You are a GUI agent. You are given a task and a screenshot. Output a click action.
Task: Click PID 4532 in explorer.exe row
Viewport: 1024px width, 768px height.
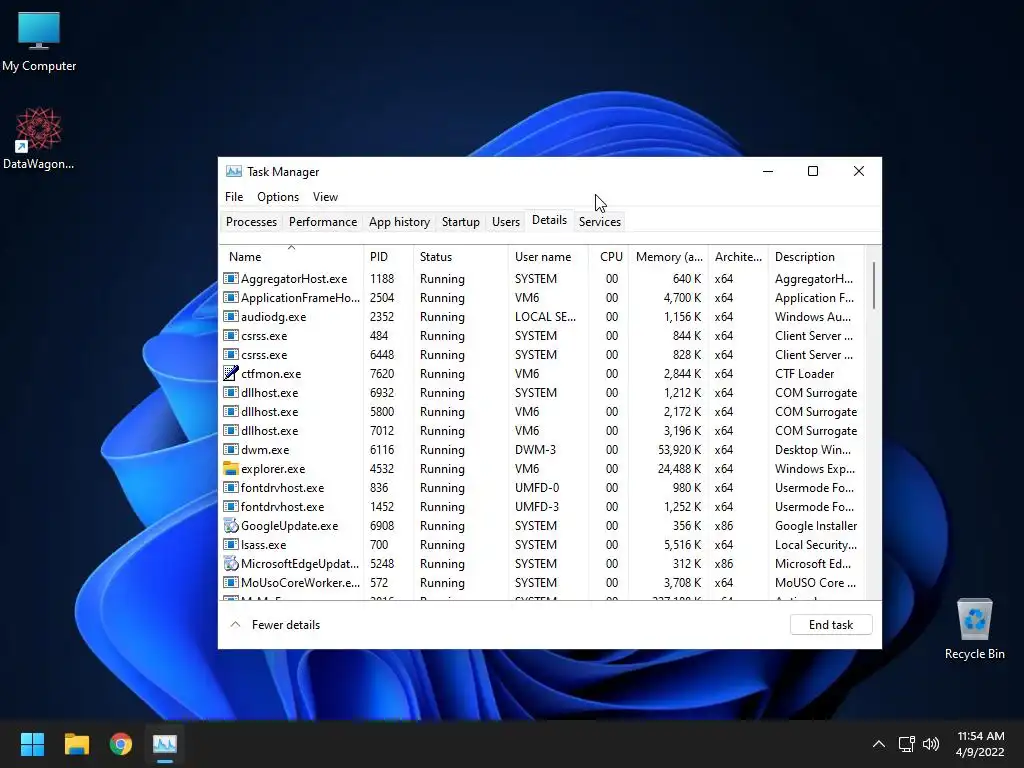[x=382, y=468]
